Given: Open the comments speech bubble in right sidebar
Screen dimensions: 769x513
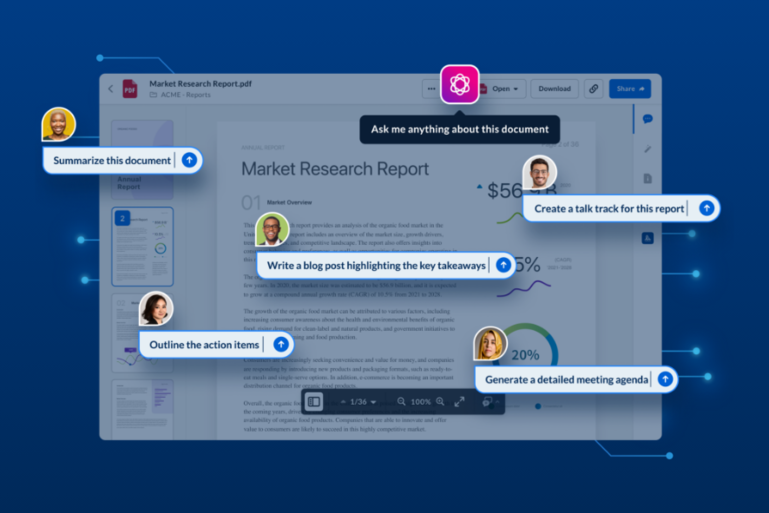Looking at the screenshot, I should pyautogui.click(x=647, y=119).
